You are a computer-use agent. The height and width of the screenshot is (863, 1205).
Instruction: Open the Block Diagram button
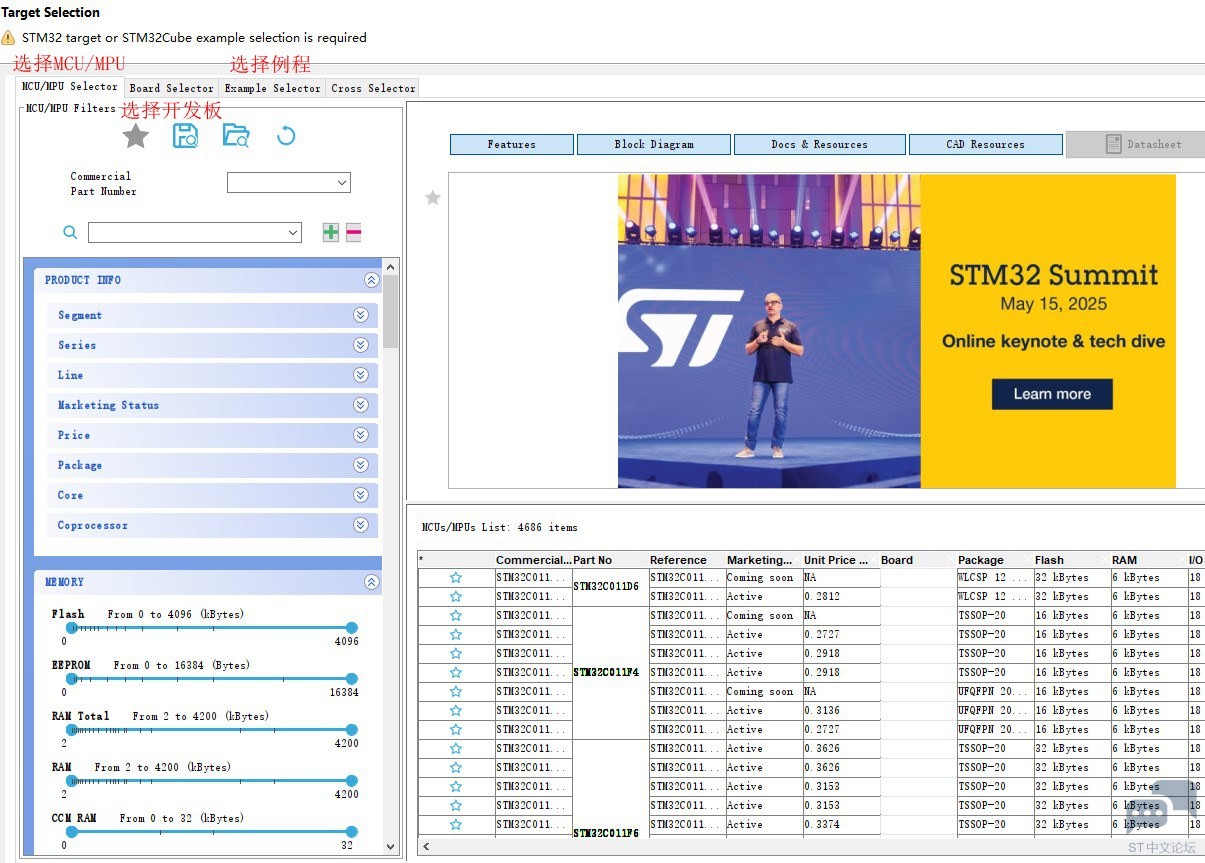pyautogui.click(x=654, y=145)
